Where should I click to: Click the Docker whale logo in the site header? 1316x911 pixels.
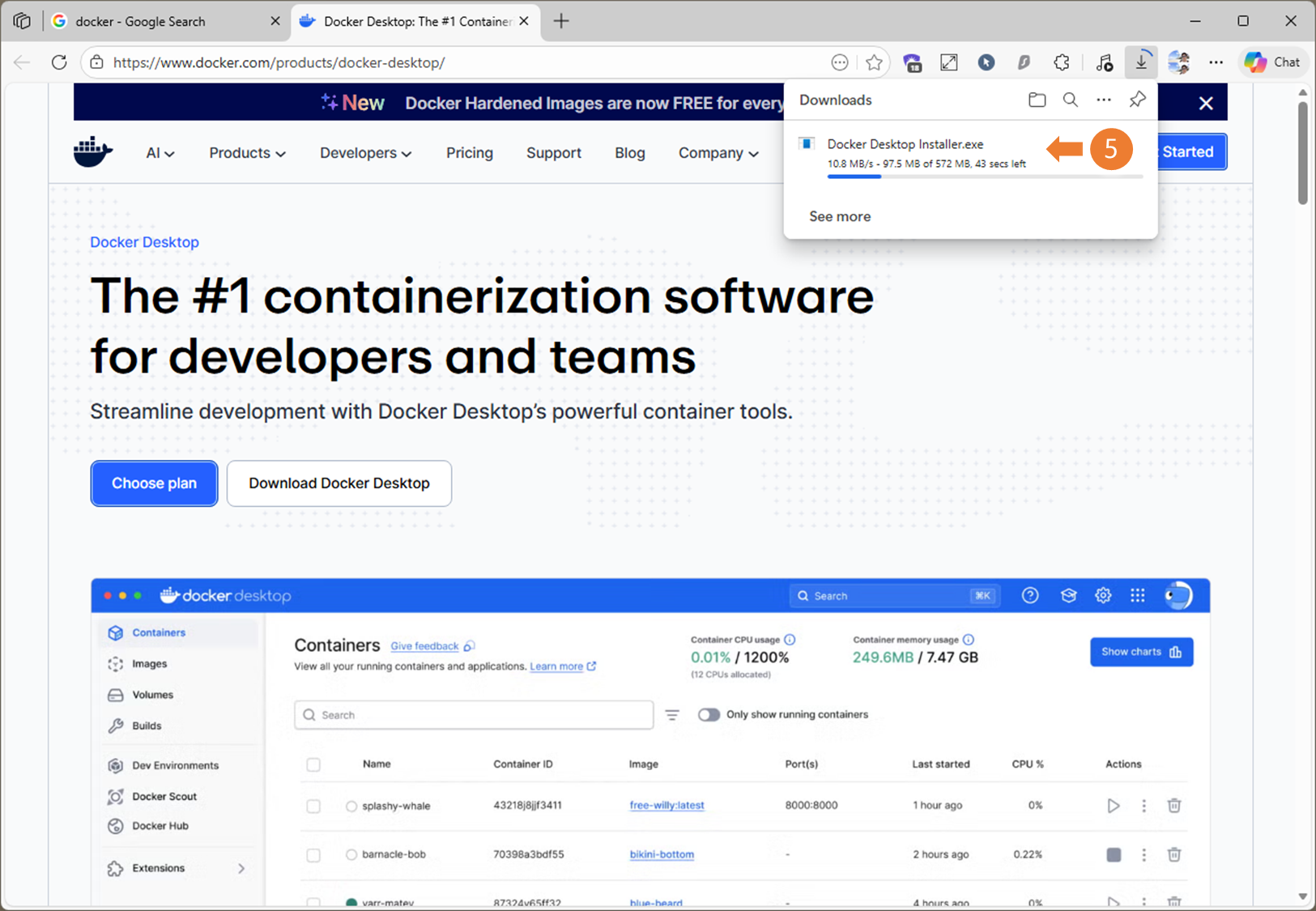92,151
